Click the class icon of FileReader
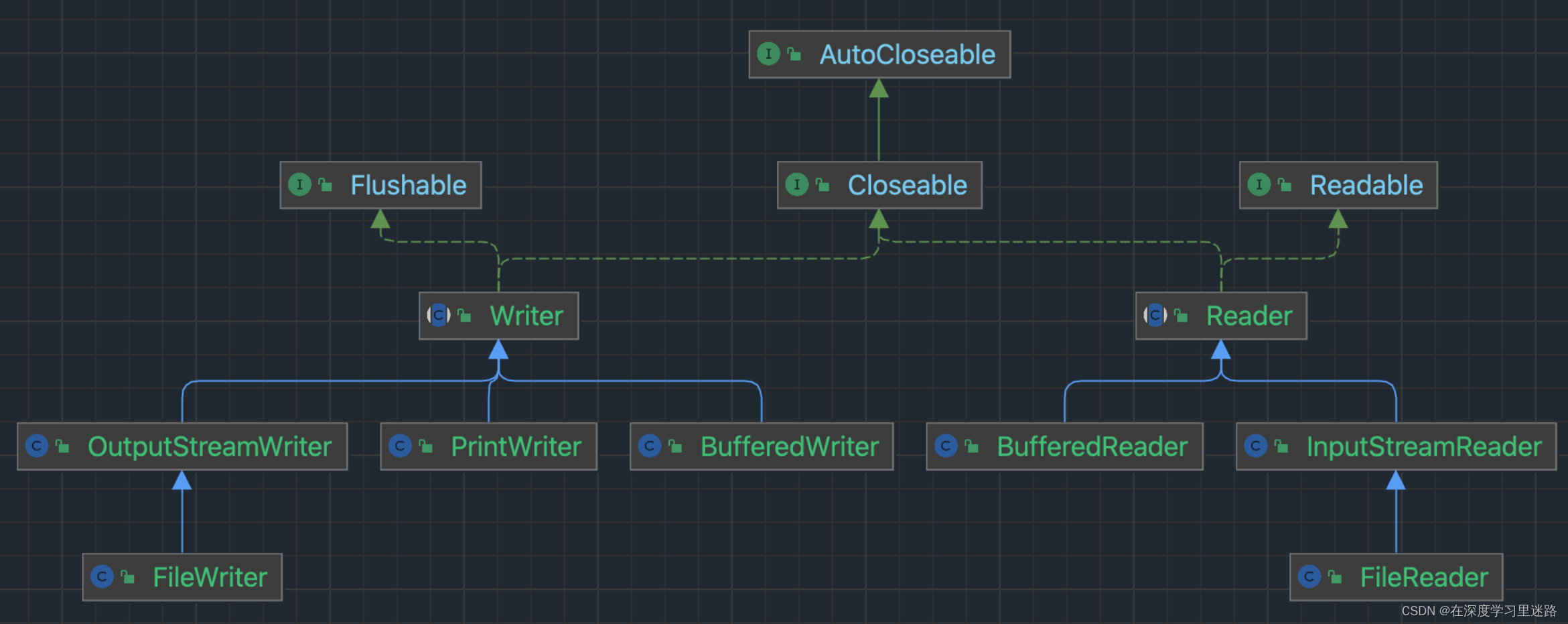 coord(1309,576)
